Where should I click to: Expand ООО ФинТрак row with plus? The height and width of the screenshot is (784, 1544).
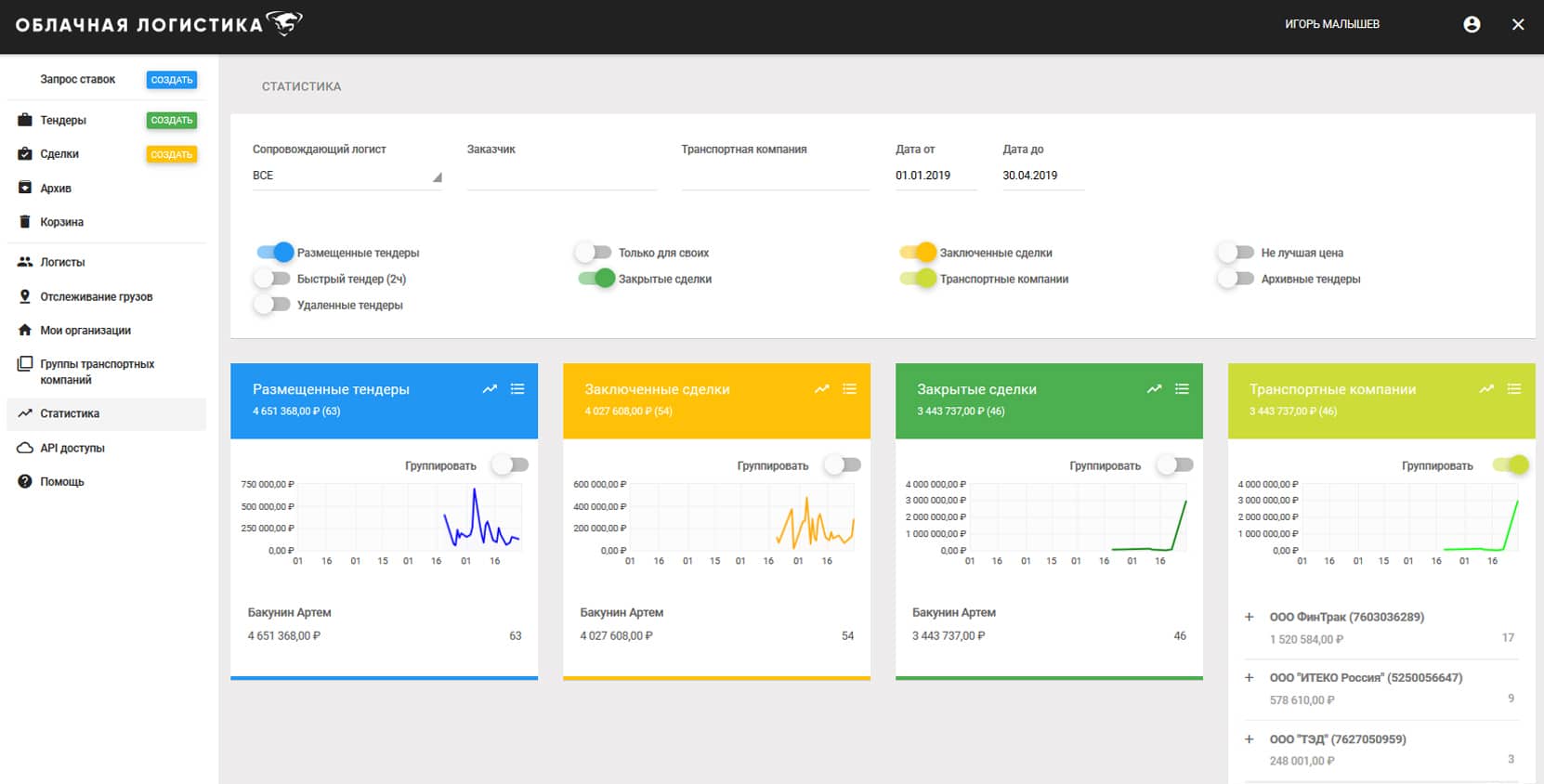click(1250, 617)
